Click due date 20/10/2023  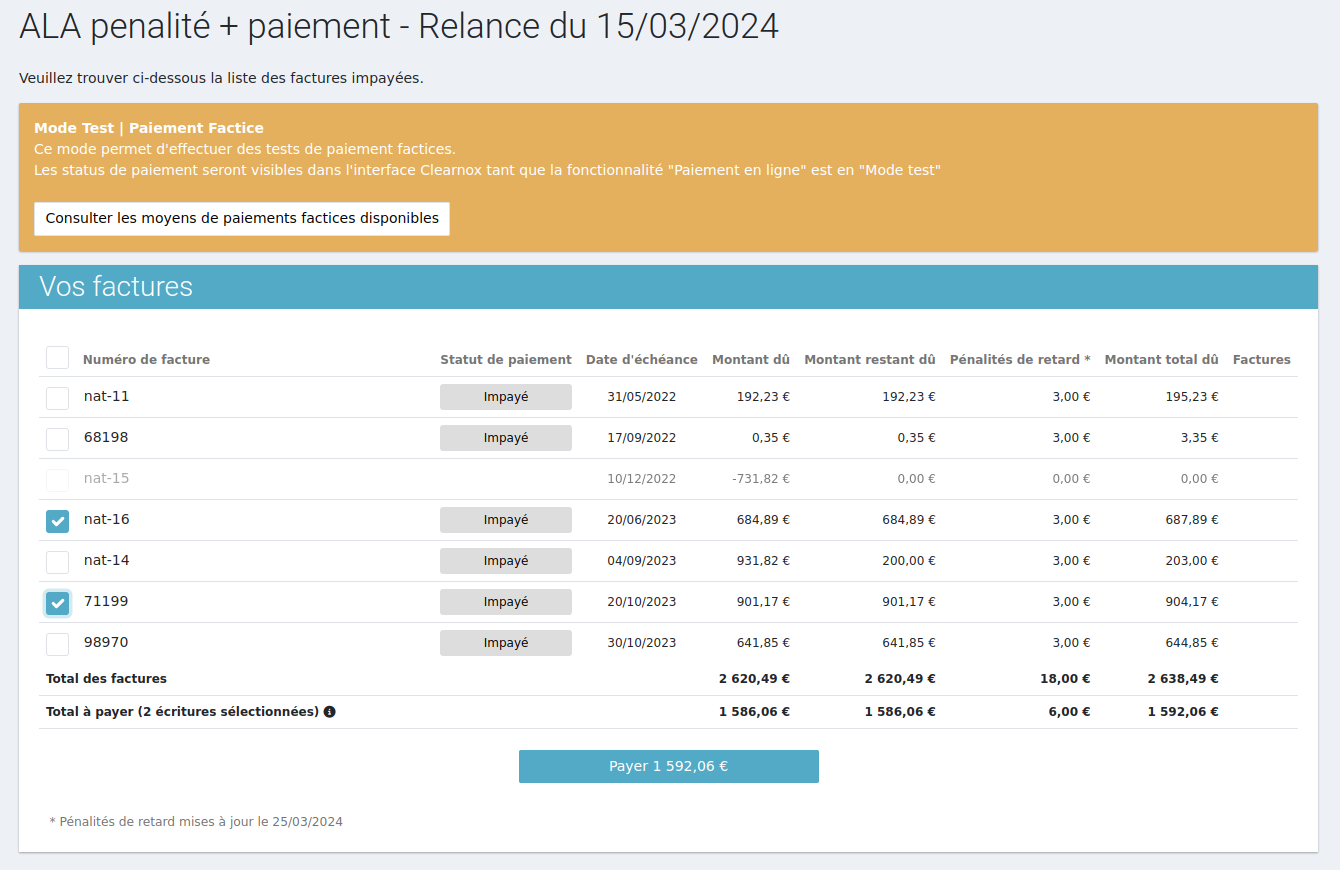[x=642, y=602]
